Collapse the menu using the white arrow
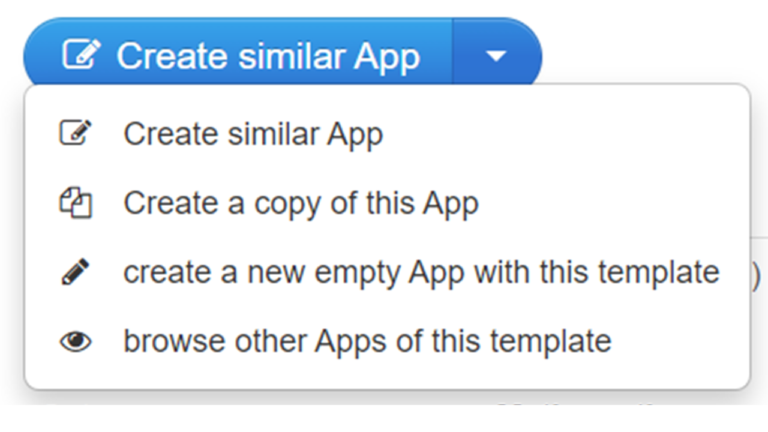Screen dimensions: 768x432 [x=497, y=56]
